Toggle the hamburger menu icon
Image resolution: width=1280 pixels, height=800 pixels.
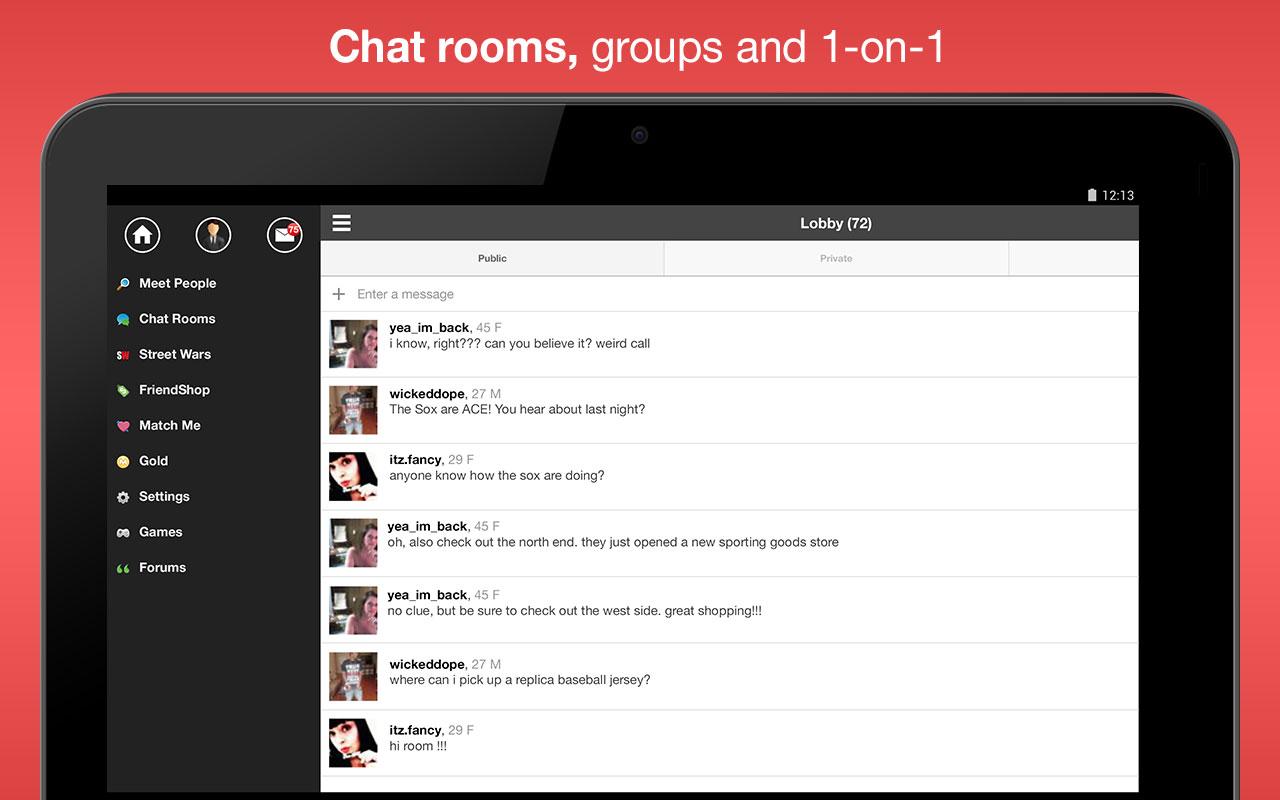pyautogui.click(x=342, y=223)
